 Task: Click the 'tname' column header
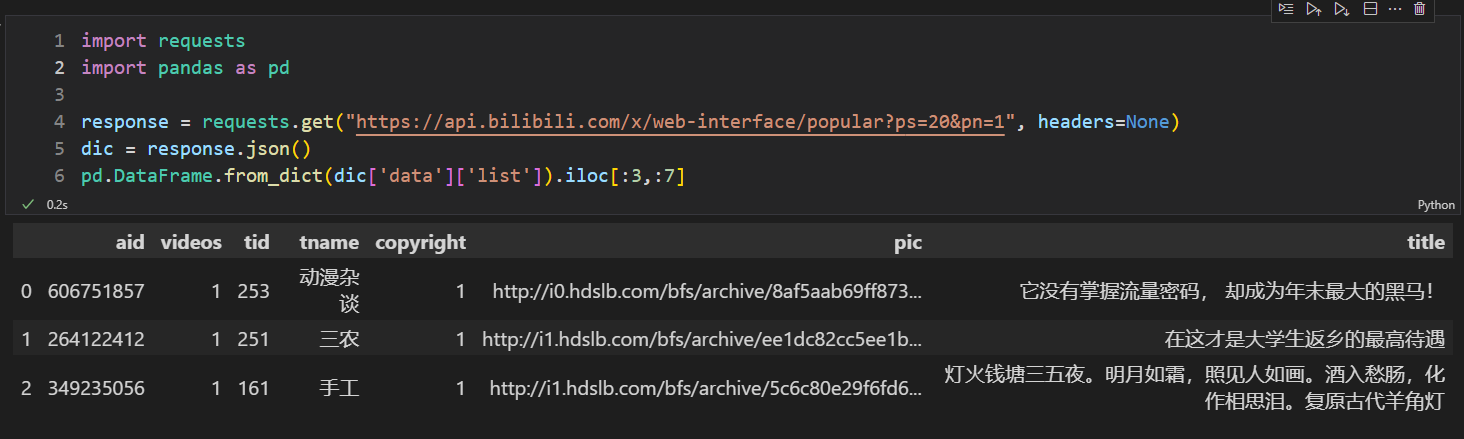329,242
